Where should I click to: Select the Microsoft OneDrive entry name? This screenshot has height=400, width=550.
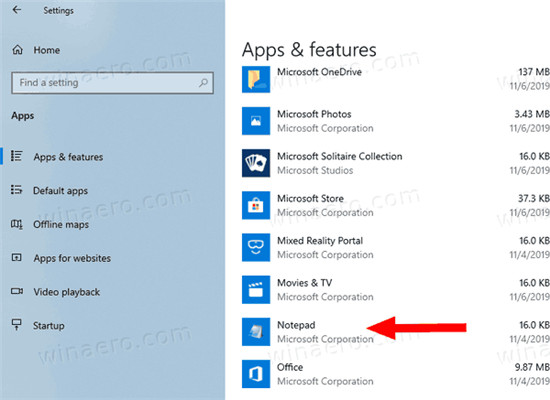click(x=320, y=72)
